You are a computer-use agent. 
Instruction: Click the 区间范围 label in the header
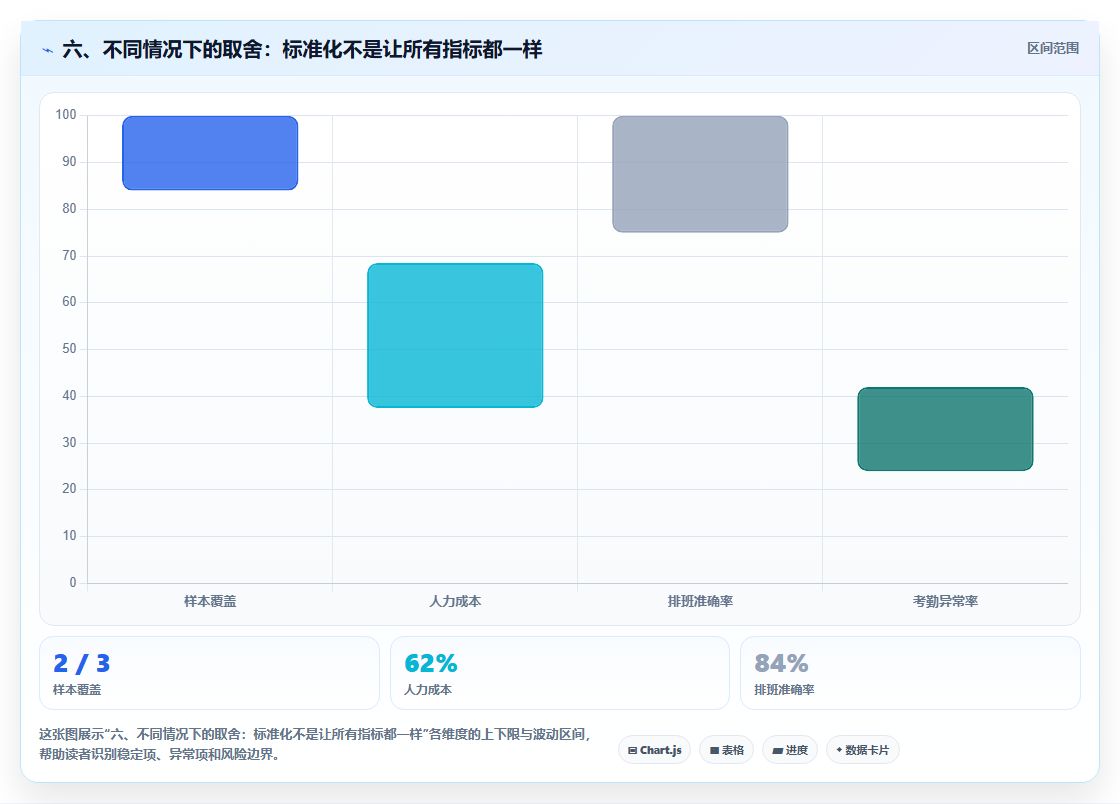tap(1053, 49)
